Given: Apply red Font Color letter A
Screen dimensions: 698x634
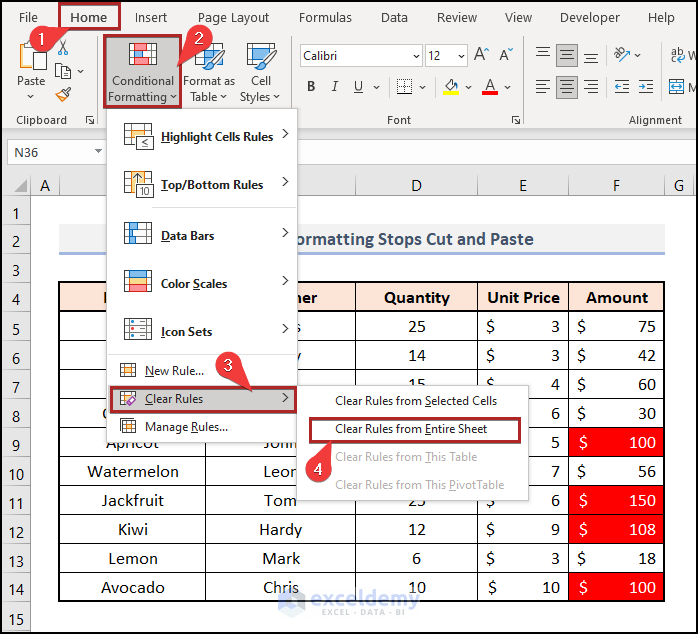Looking at the screenshot, I should pos(490,87).
